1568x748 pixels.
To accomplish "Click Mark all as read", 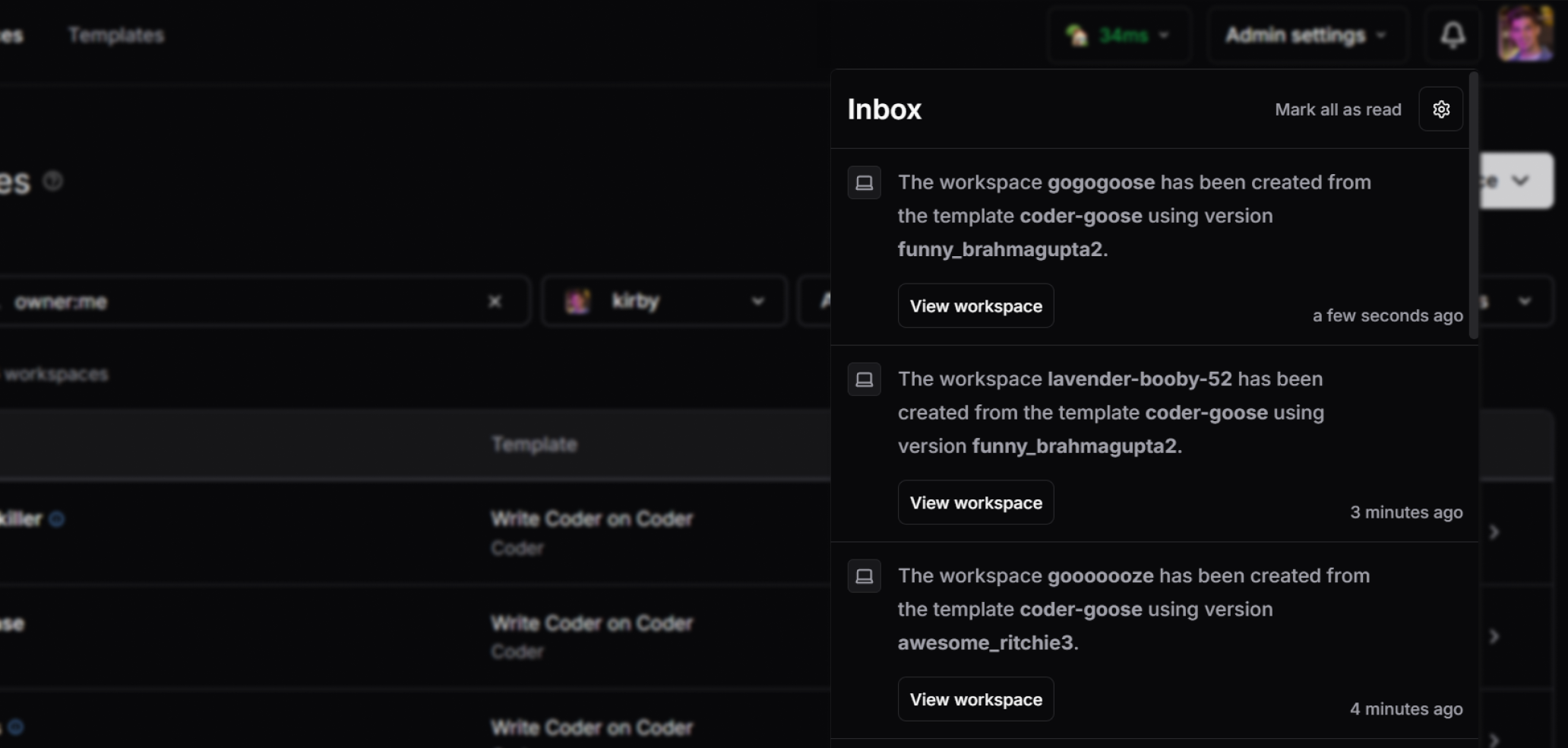I will pyautogui.click(x=1338, y=109).
